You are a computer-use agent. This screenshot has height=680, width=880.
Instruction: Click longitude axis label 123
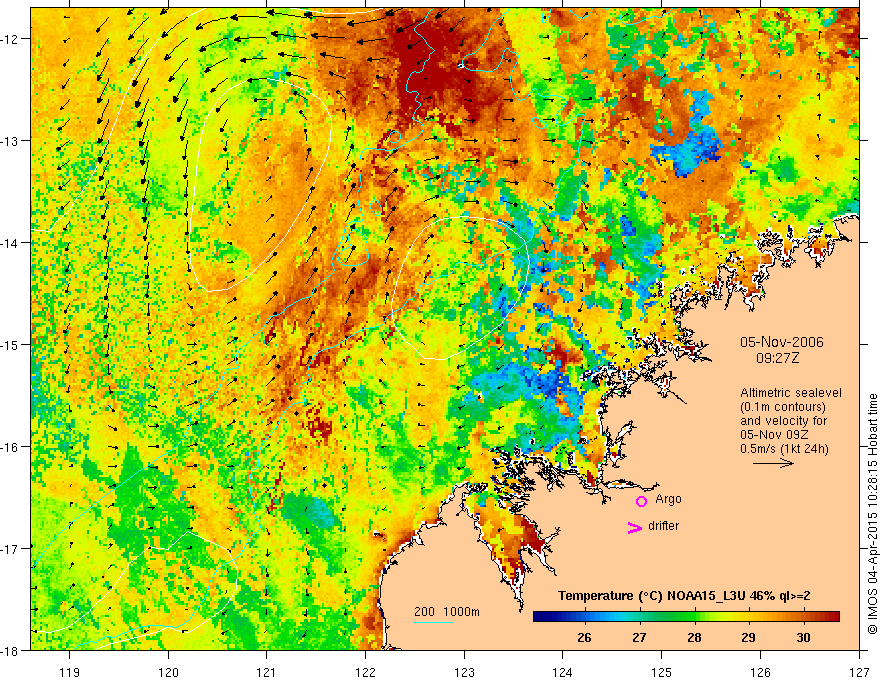464,672
